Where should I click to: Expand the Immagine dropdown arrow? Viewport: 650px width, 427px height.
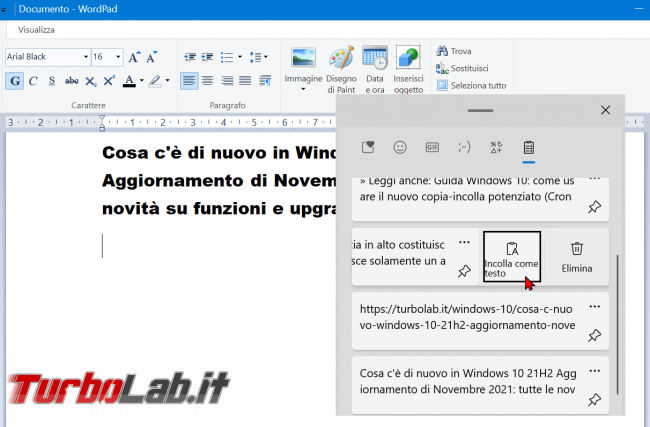point(303,89)
